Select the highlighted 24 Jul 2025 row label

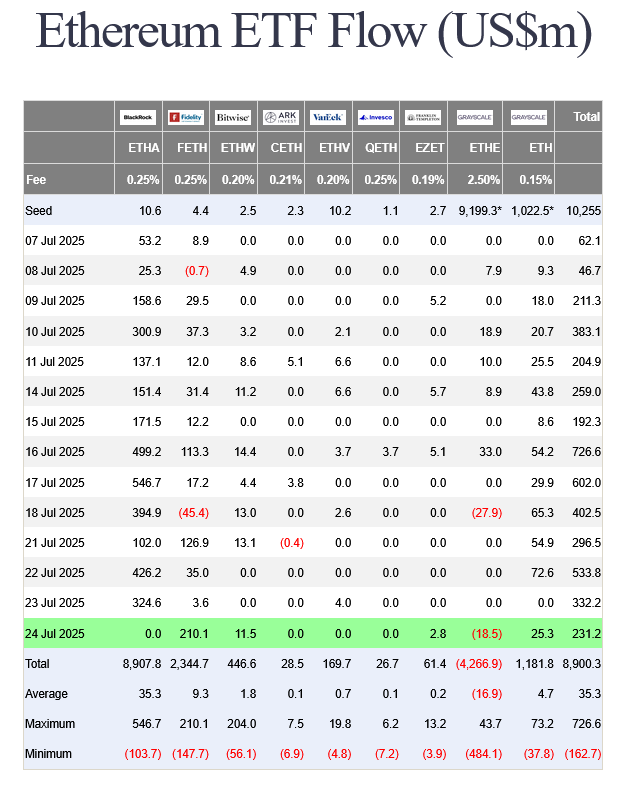tap(55, 633)
